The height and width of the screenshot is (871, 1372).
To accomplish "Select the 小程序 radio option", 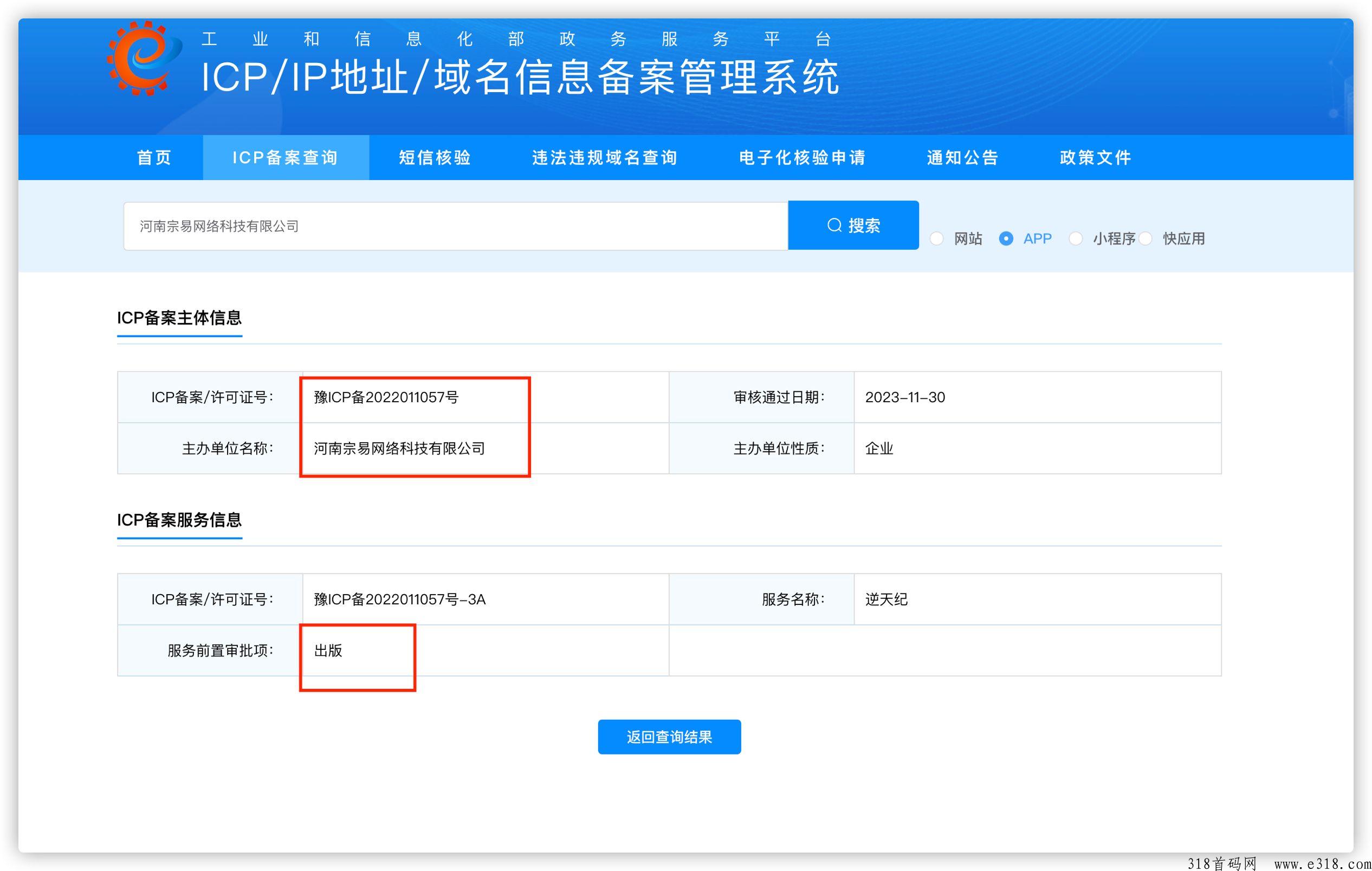I will click(1076, 238).
